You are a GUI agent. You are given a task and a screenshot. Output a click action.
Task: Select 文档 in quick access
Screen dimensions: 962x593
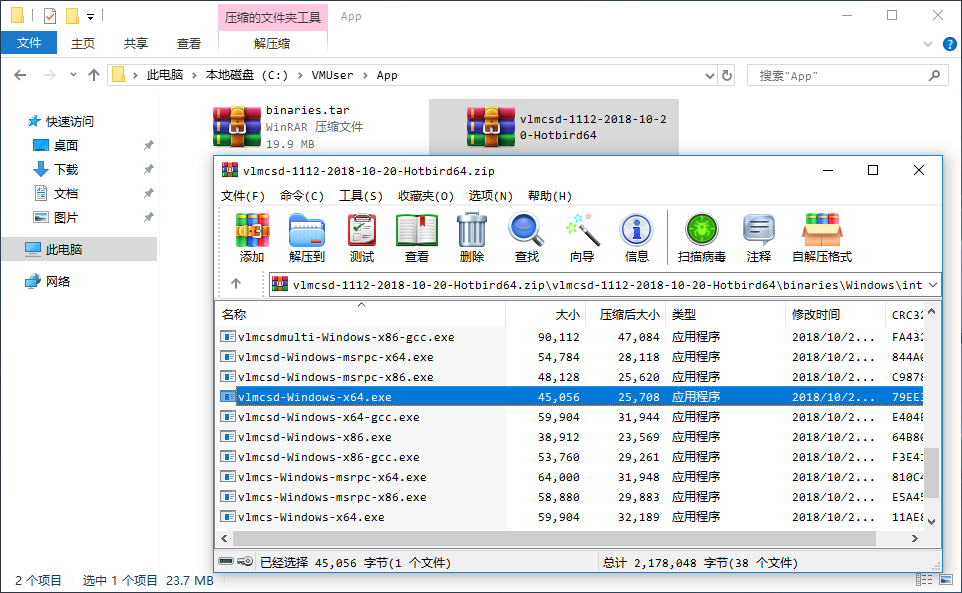click(66, 194)
